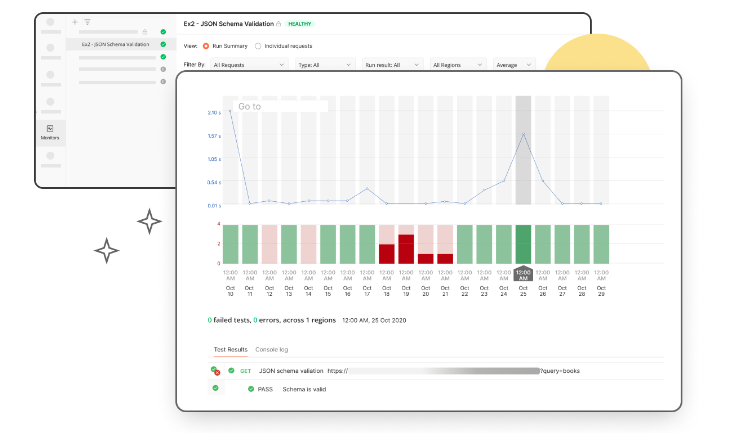Click the 'JSON schema validation' request name
The image size is (732, 433).
coord(291,371)
